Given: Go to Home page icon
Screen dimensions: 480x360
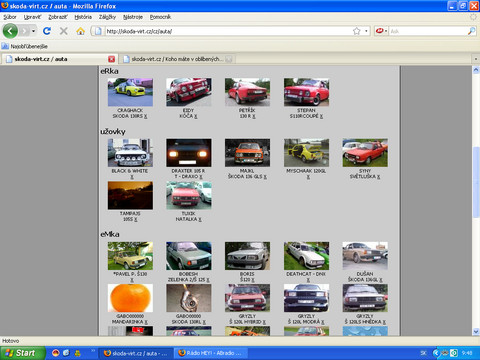Looking at the screenshot, I should 80,31.
